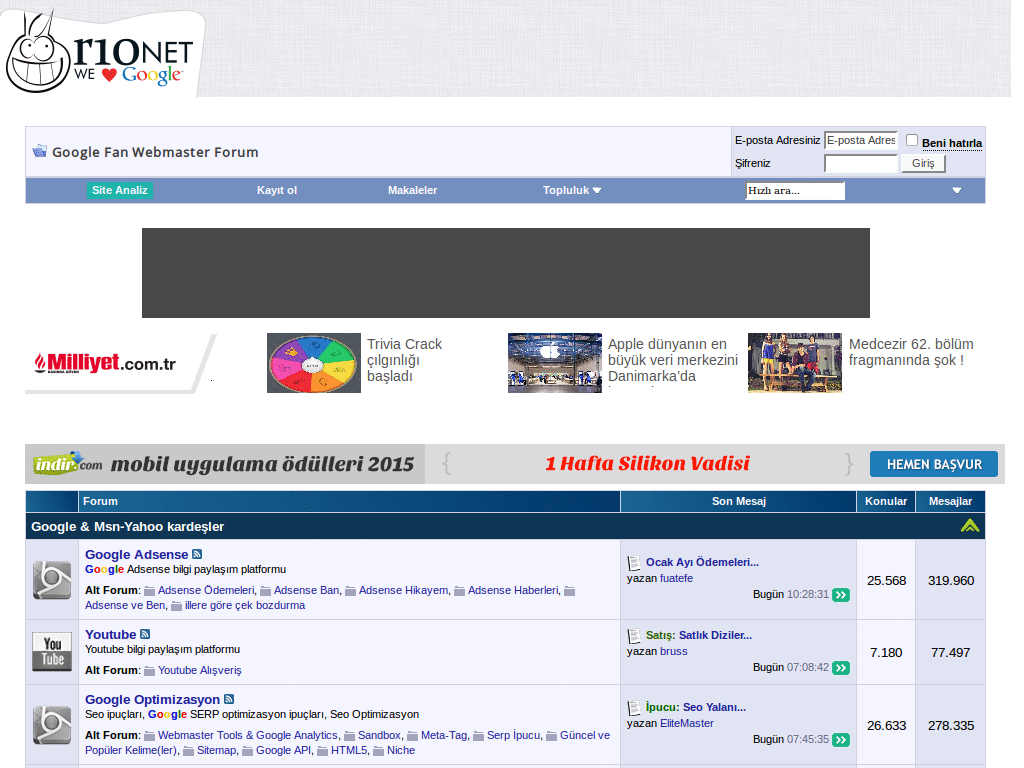
Task: Open the Google Adsense forum link
Action: [136, 554]
